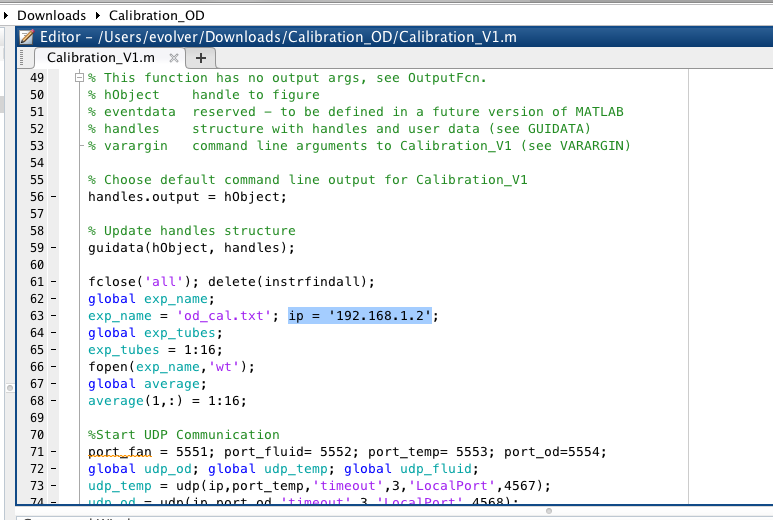Set breakpoint at line 66 dash
773x520 pixels.
click(x=53, y=367)
